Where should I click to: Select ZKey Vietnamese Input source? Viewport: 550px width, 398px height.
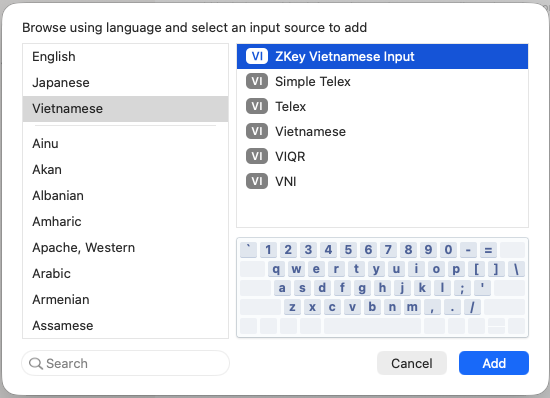(x=382, y=56)
